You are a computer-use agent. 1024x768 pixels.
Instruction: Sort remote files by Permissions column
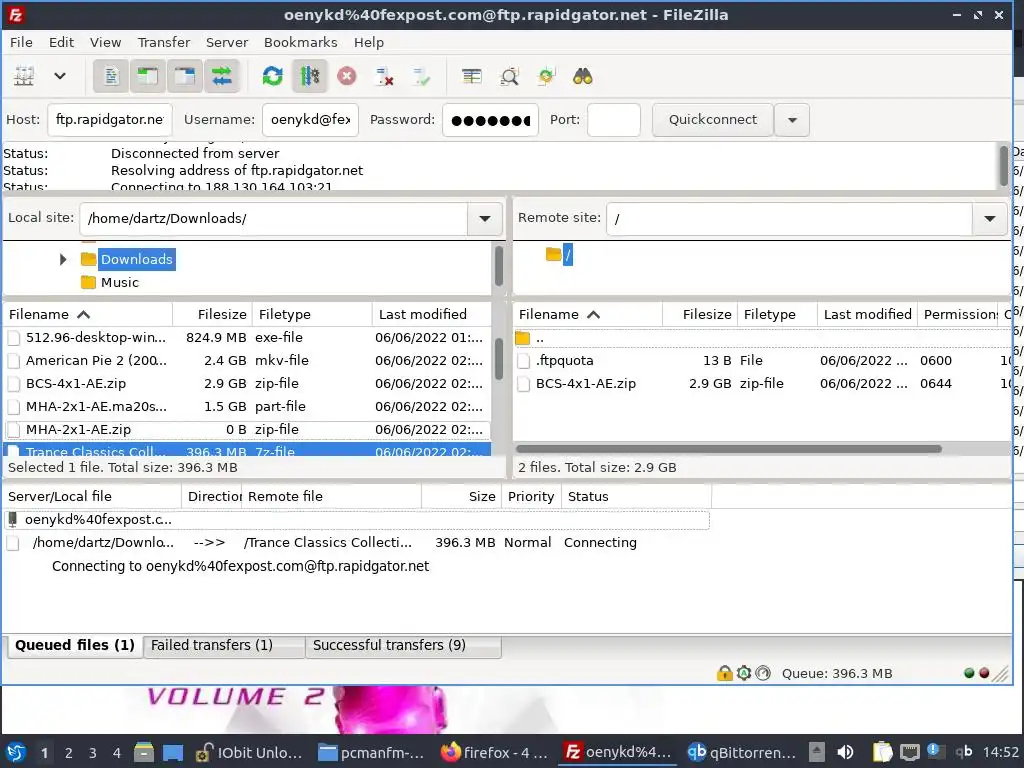(x=957, y=314)
